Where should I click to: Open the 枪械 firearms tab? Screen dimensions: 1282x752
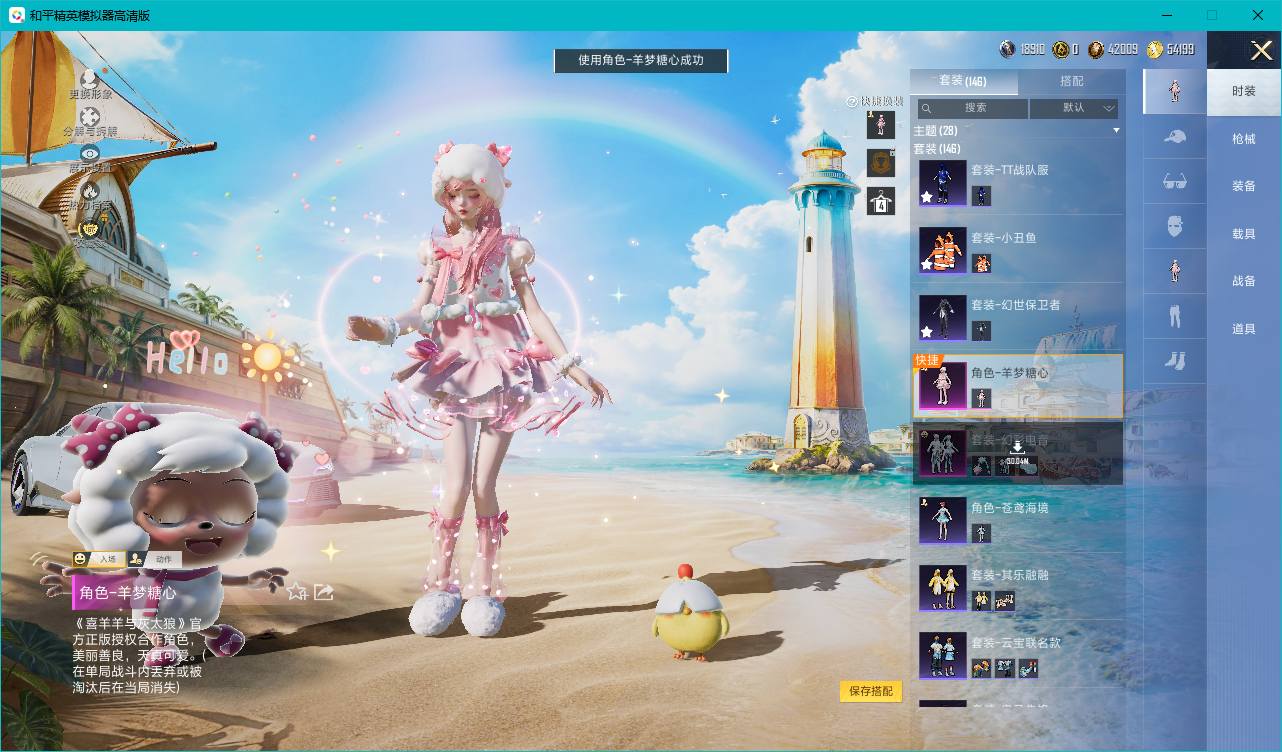coord(1244,139)
